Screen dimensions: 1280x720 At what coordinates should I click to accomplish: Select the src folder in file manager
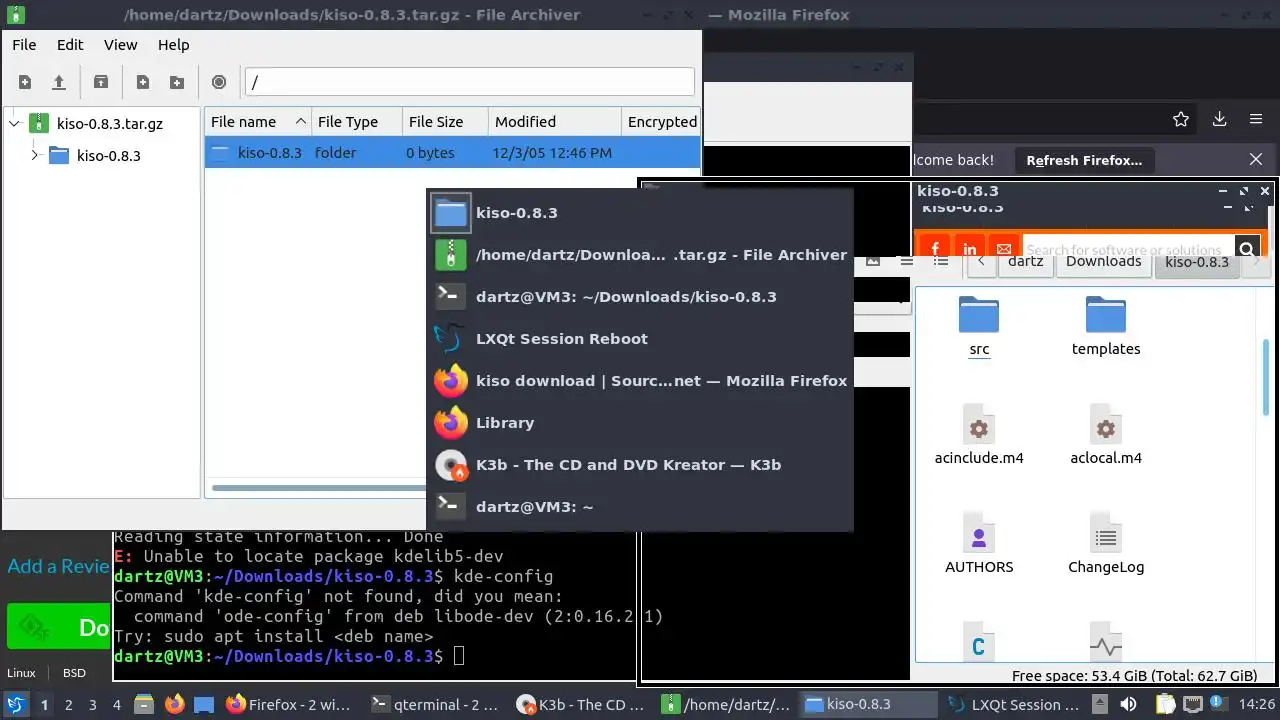tap(979, 327)
